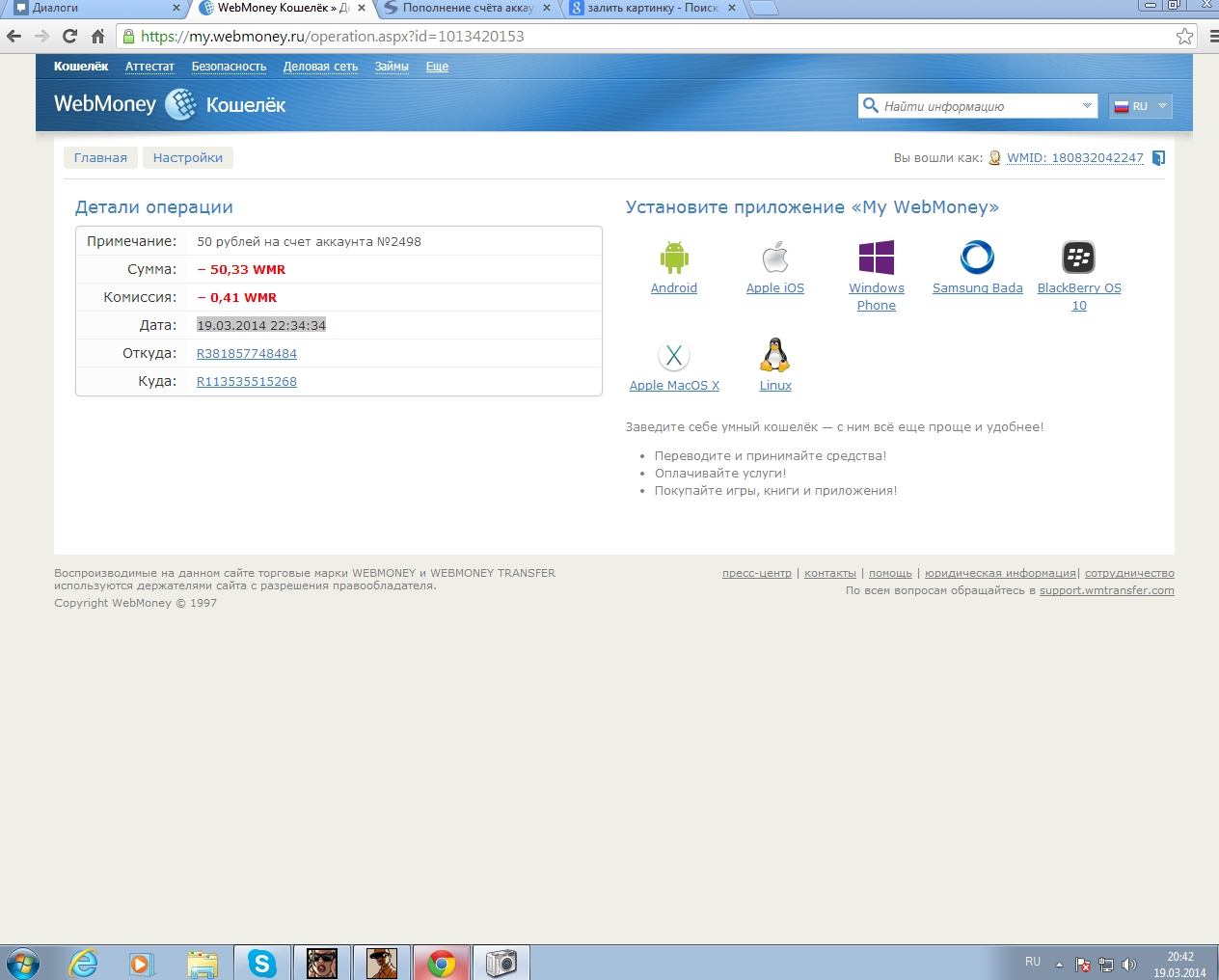Open the volume speaker tray icon
Viewport: 1219px width, 980px height.
pos(1129,964)
